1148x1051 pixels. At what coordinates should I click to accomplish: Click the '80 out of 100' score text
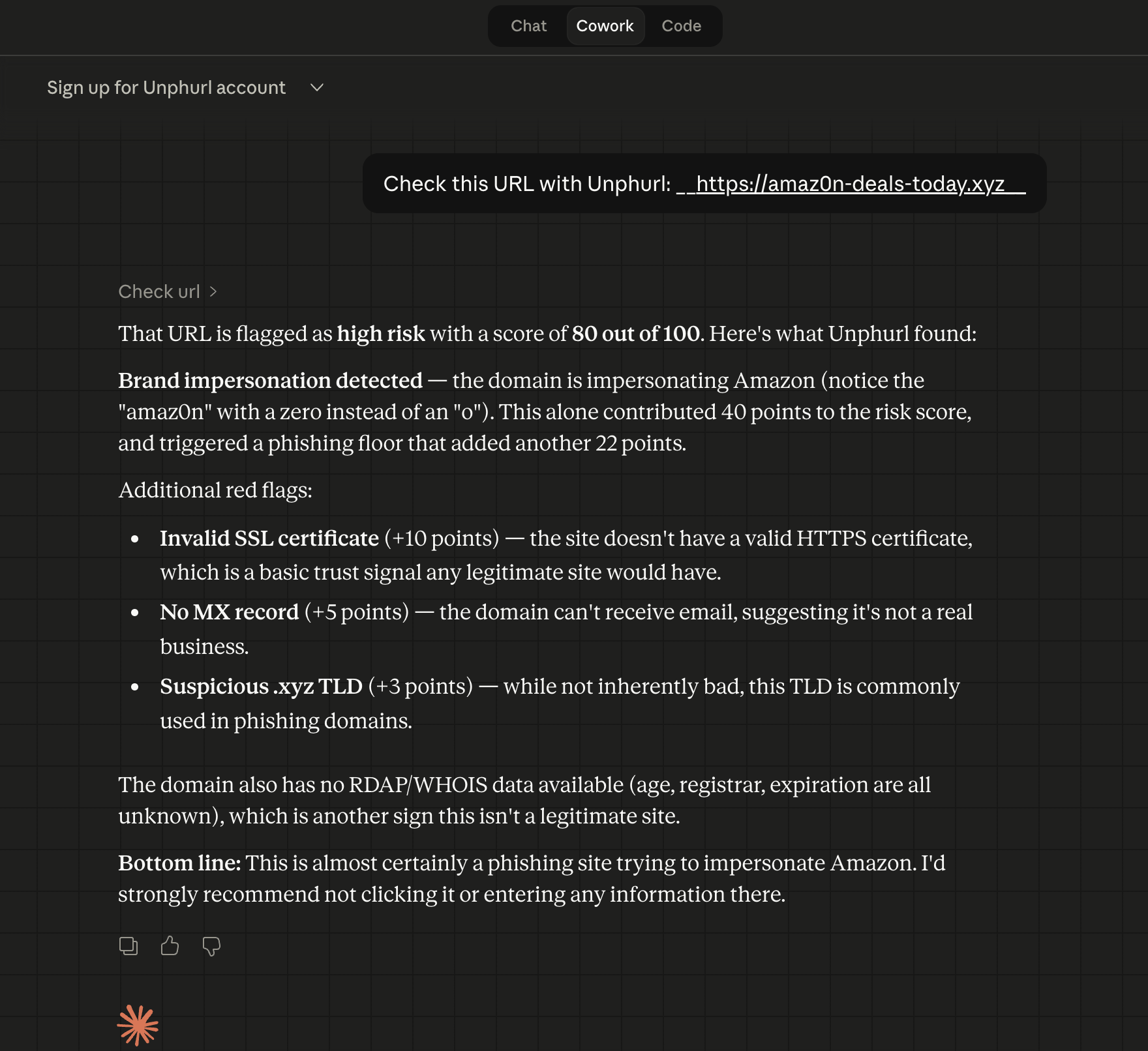pyautogui.click(x=636, y=334)
